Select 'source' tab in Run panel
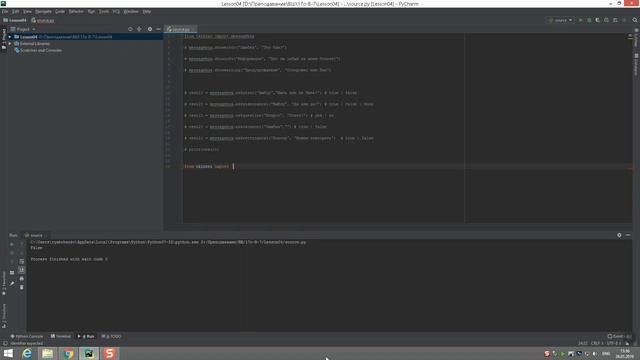The height and width of the screenshot is (360, 640). (x=36, y=236)
